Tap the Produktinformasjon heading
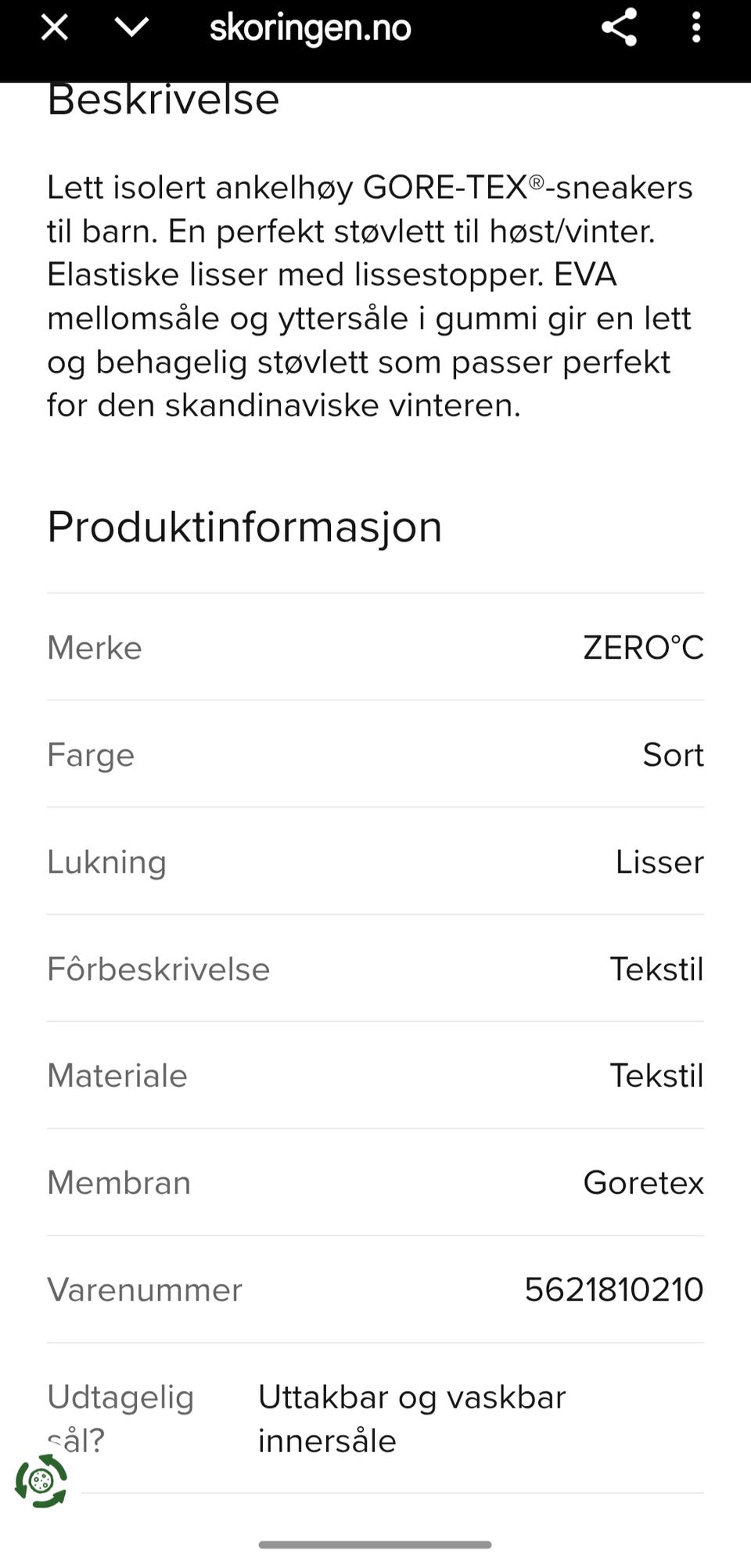Screen dimensions: 751x1568 [x=244, y=527]
